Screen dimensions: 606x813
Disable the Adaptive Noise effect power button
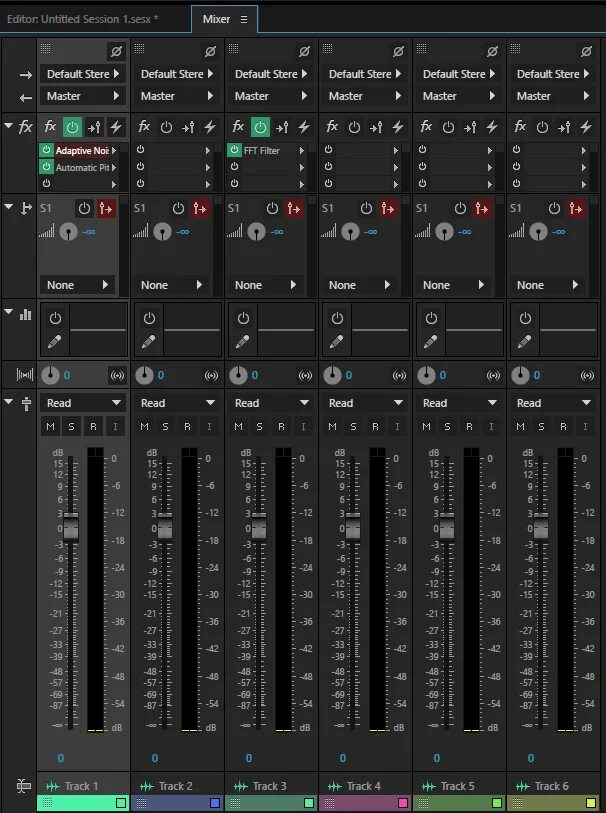pos(46,150)
